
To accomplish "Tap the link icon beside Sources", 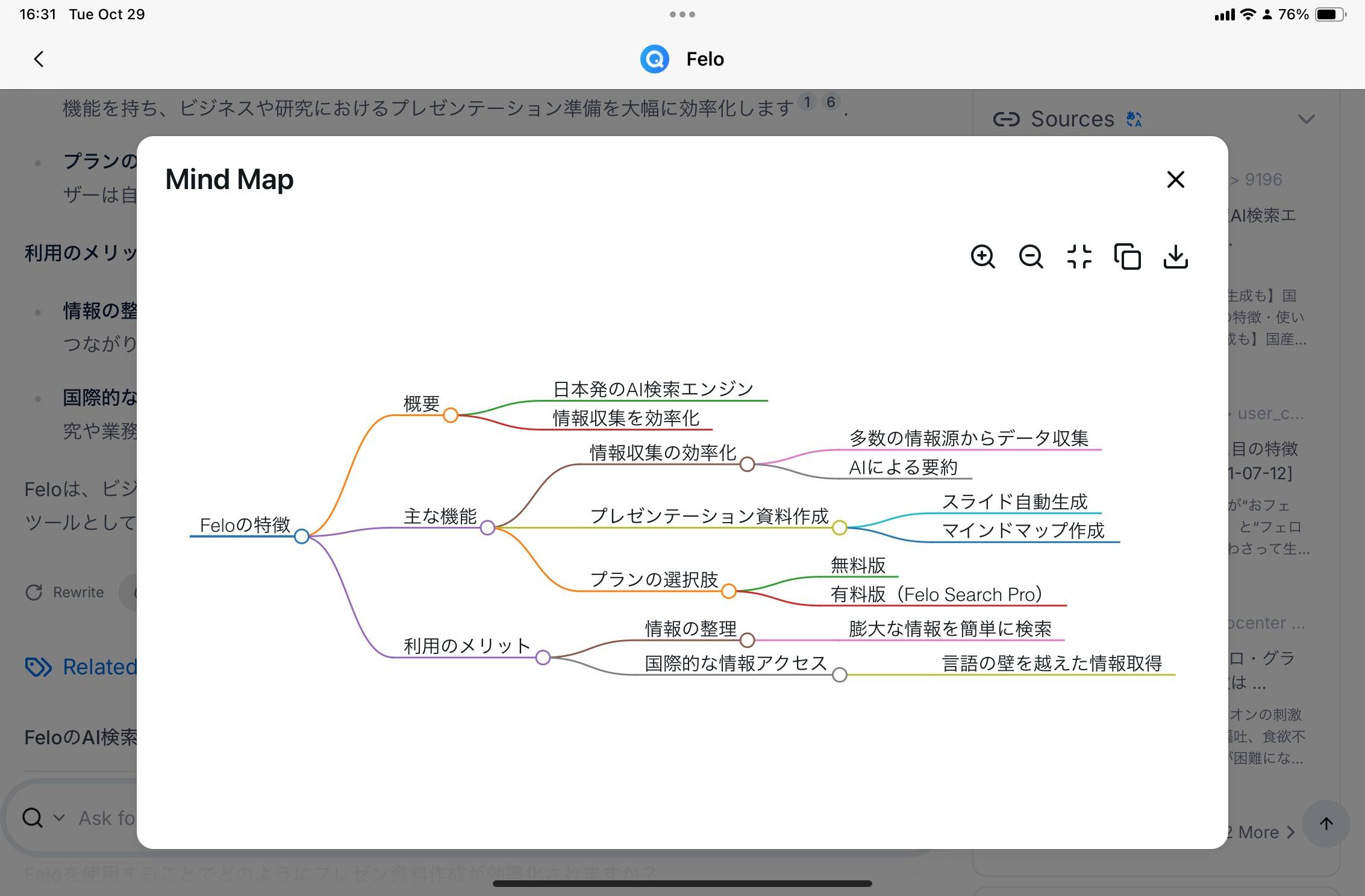I will 1006,119.
